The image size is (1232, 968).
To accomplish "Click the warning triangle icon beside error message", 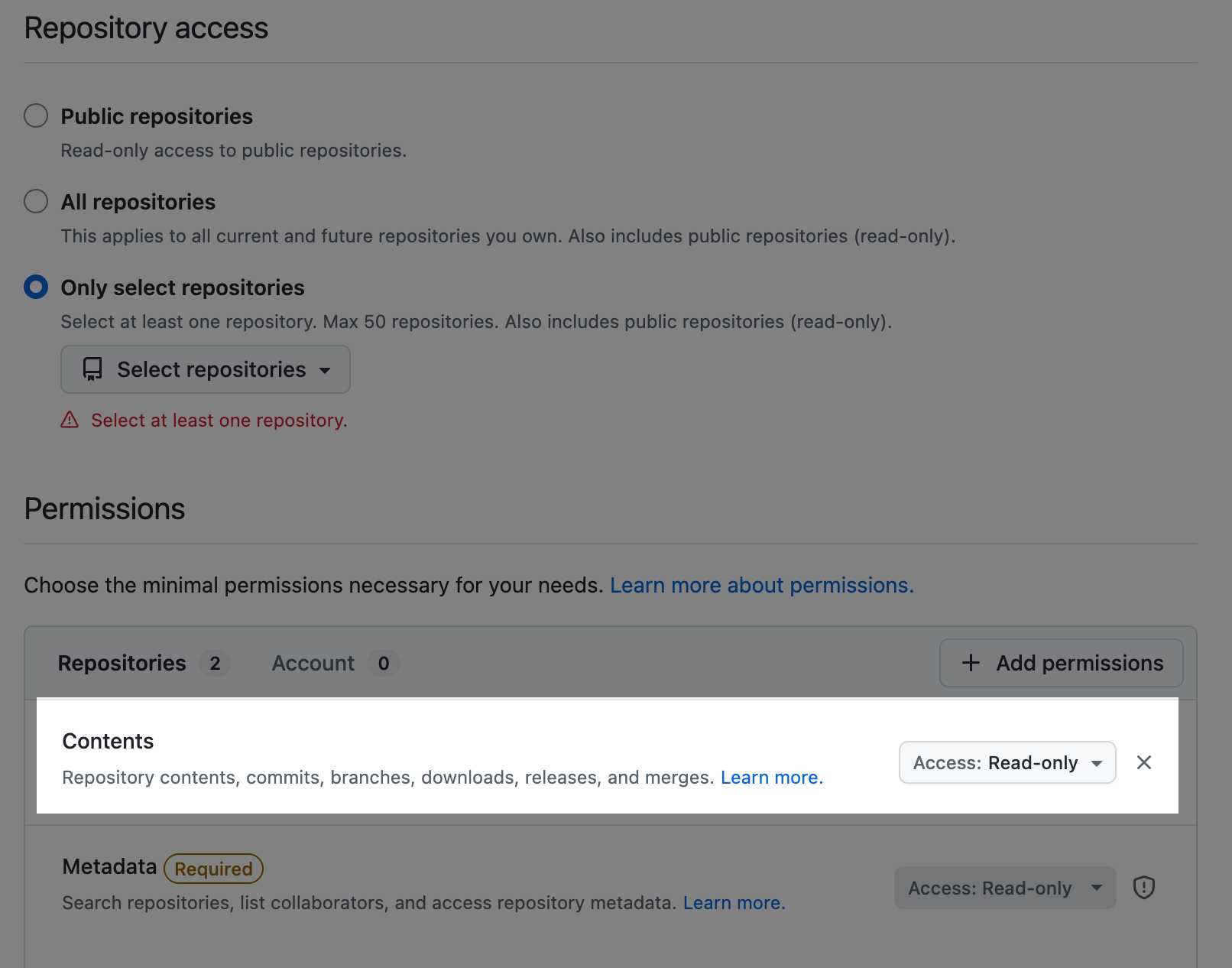I will pos(70,420).
